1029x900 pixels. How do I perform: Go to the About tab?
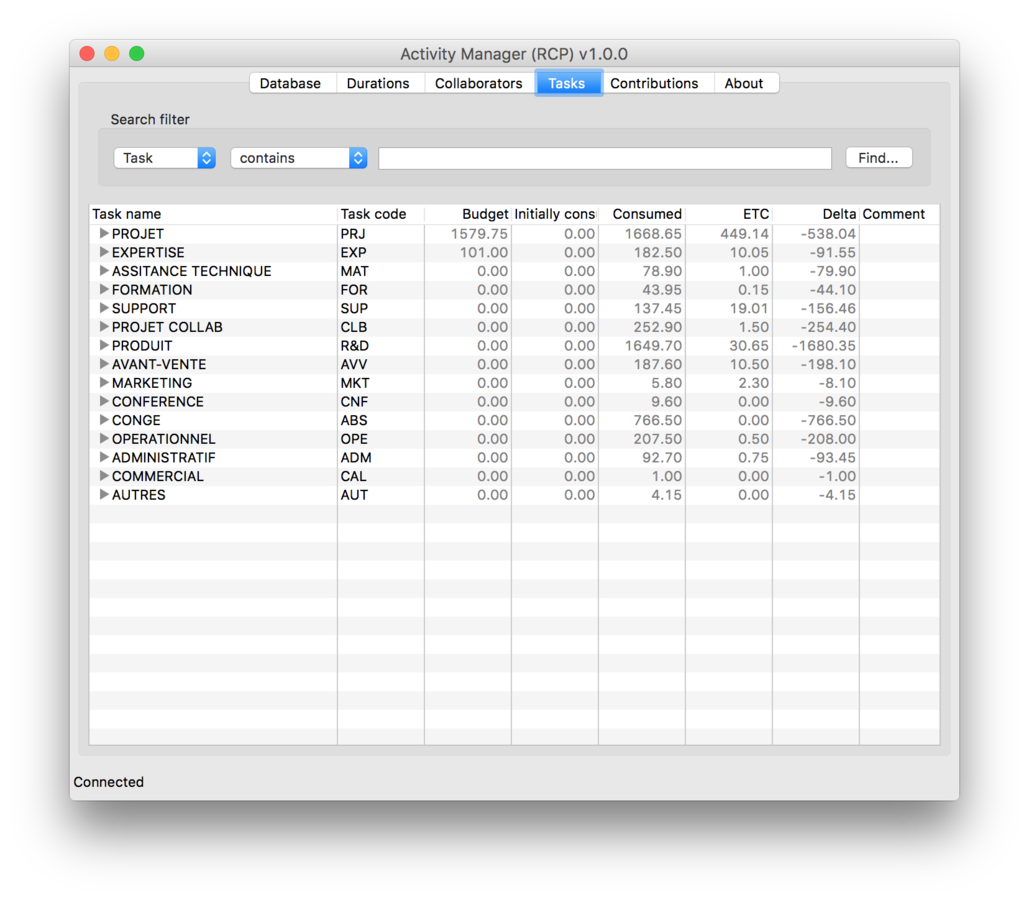coord(744,83)
